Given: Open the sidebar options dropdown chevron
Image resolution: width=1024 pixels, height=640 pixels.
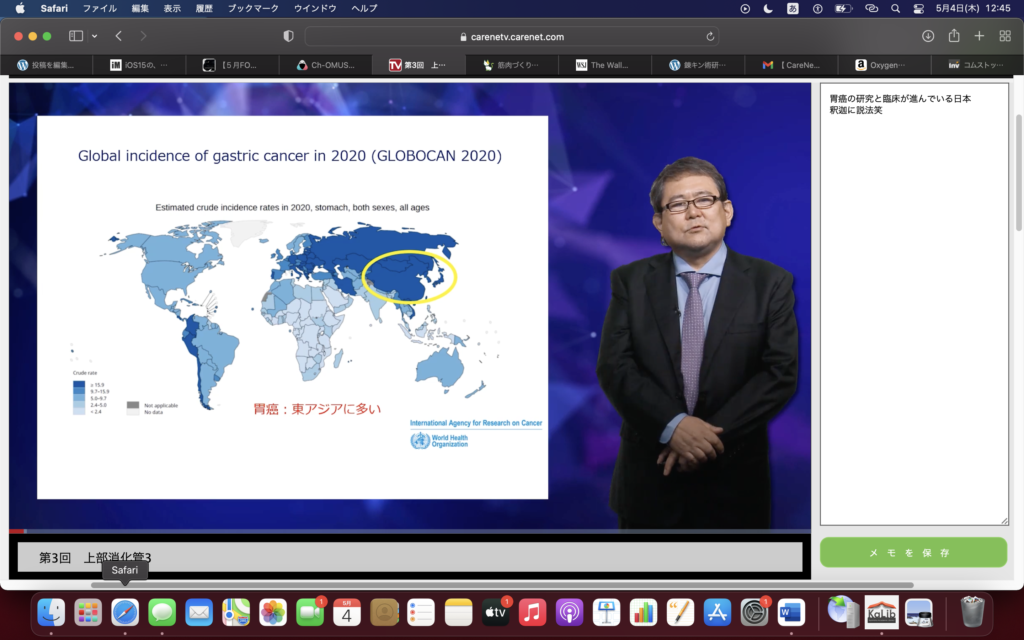Looking at the screenshot, I should coord(95,36).
